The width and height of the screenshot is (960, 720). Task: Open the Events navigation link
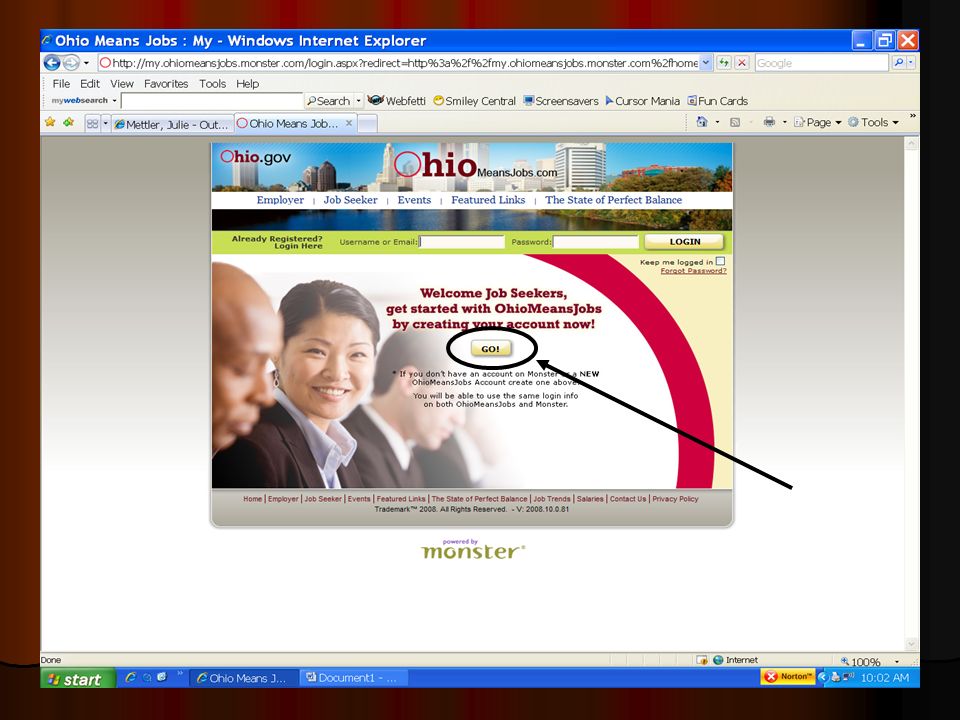pyautogui.click(x=414, y=200)
